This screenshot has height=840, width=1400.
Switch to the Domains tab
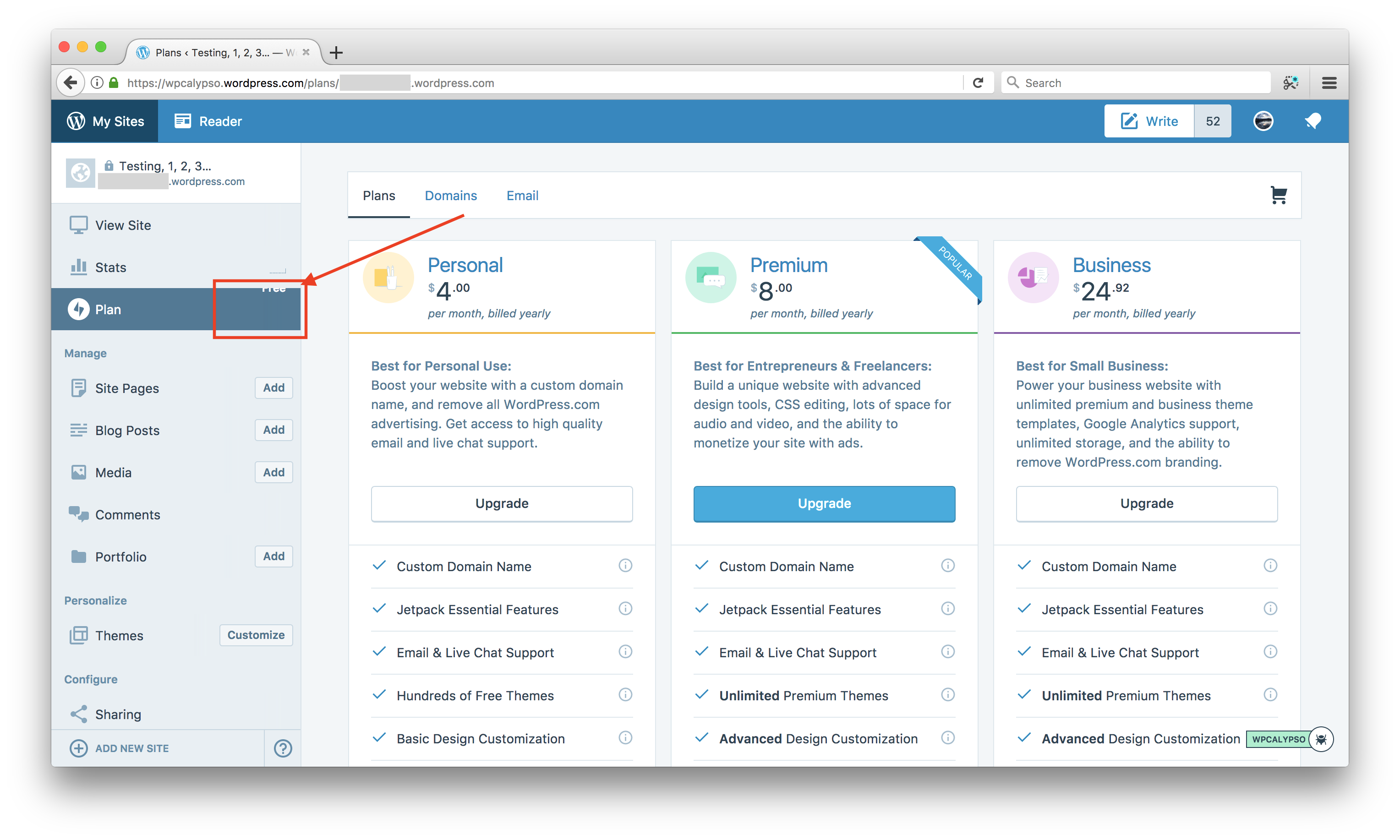coord(451,196)
